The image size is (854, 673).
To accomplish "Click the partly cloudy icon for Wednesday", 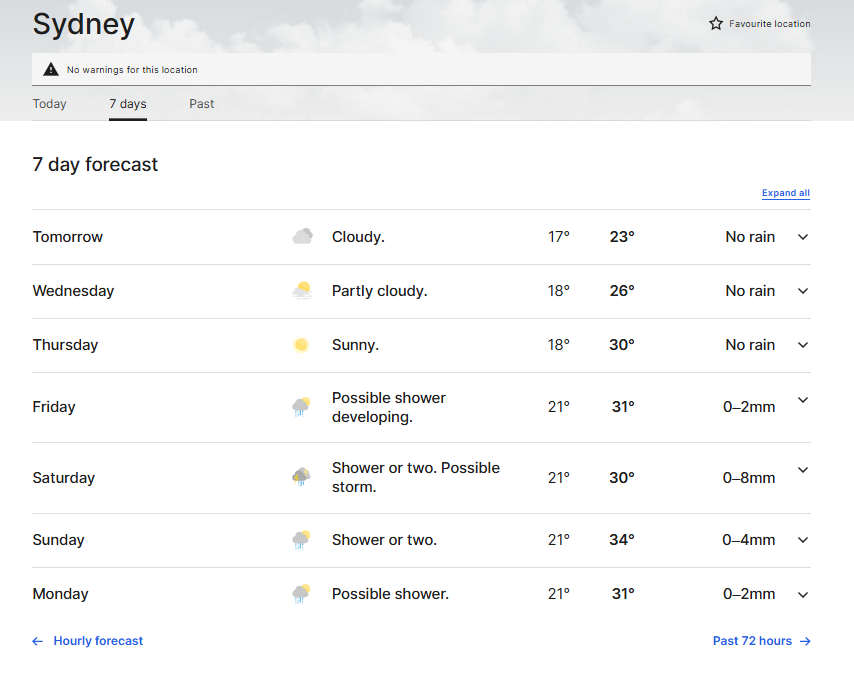I will 302,290.
